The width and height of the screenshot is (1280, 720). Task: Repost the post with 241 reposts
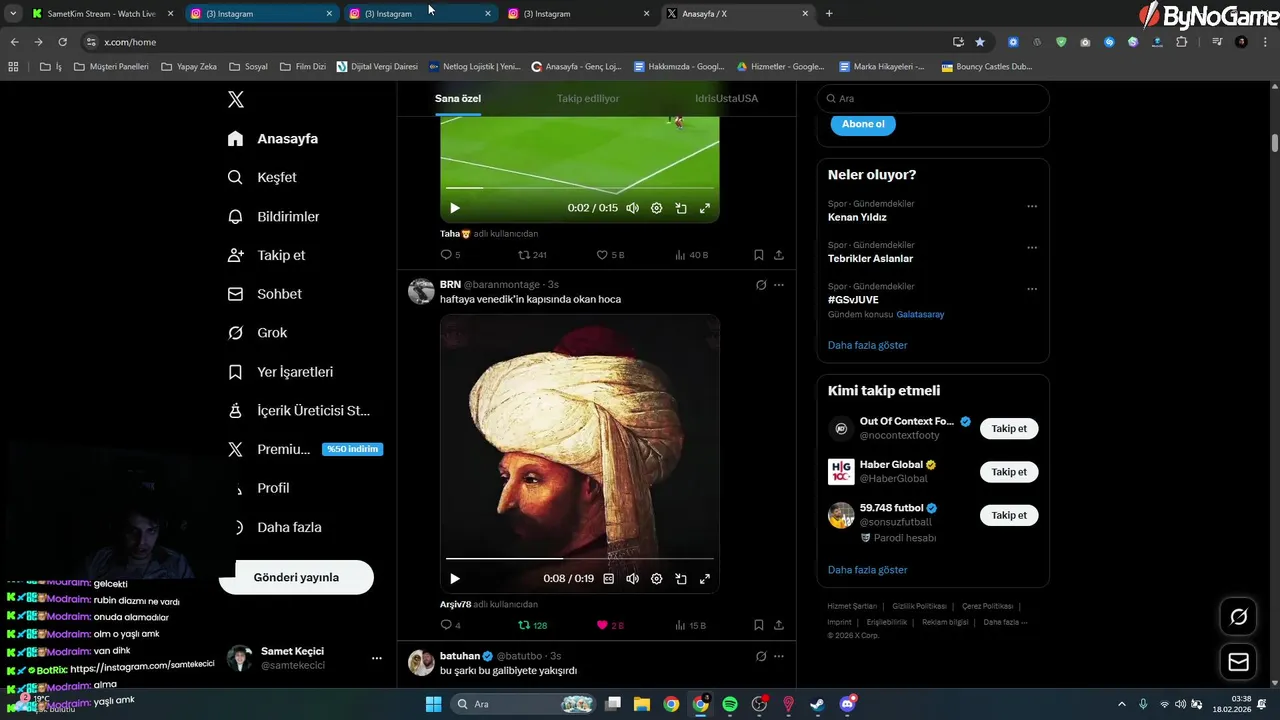point(532,255)
